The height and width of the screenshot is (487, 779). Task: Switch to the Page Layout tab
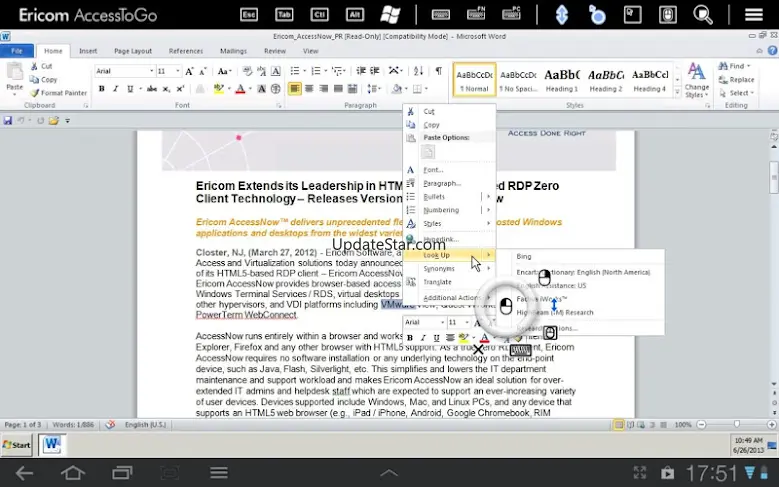[x=133, y=51]
